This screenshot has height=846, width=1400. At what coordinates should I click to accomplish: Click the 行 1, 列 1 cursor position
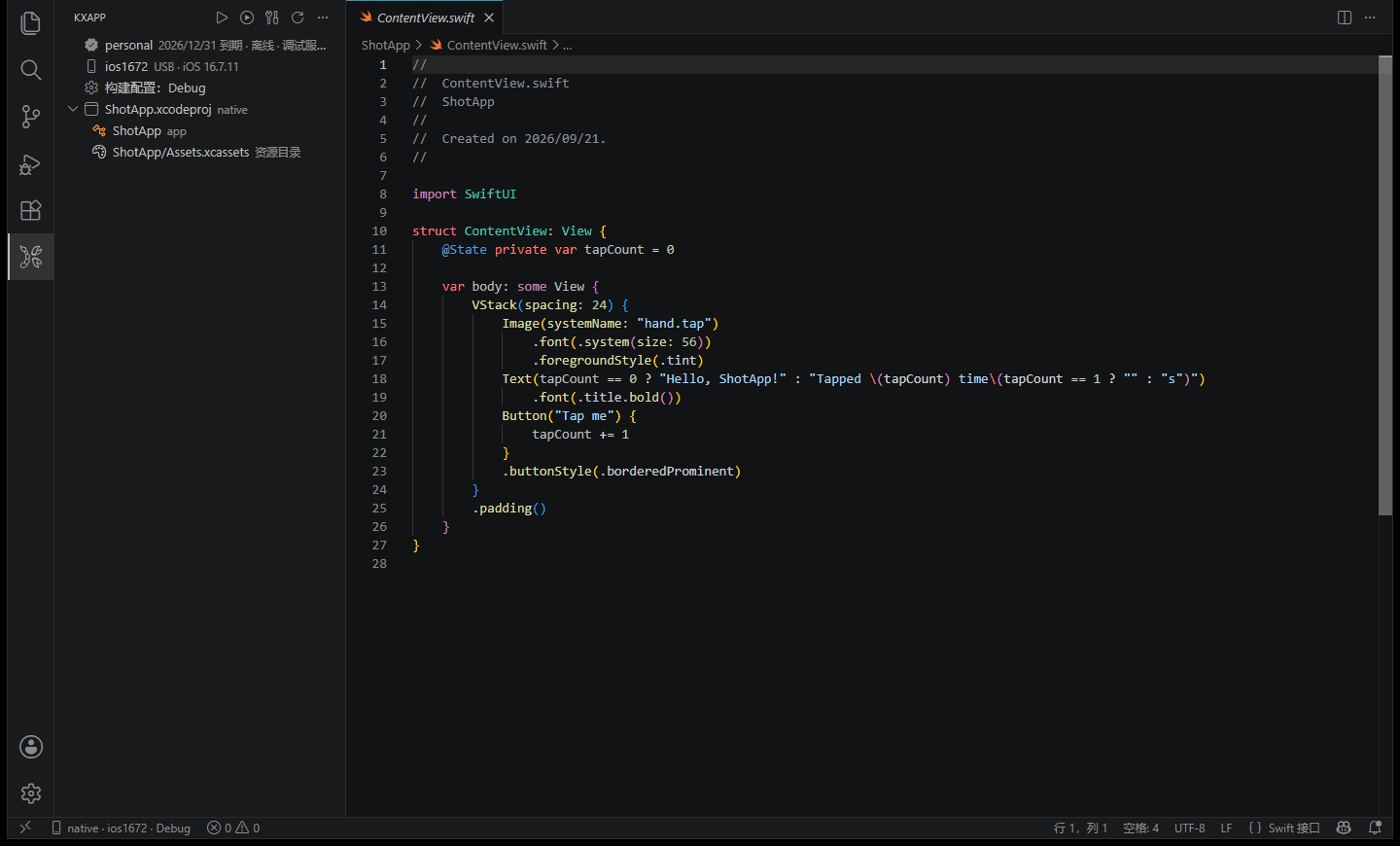1080,828
